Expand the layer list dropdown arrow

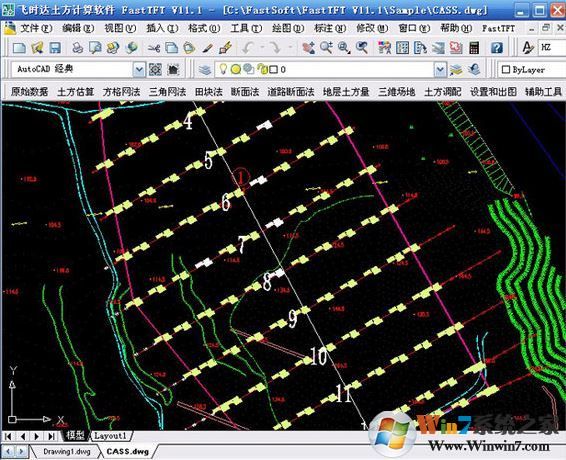pos(440,69)
